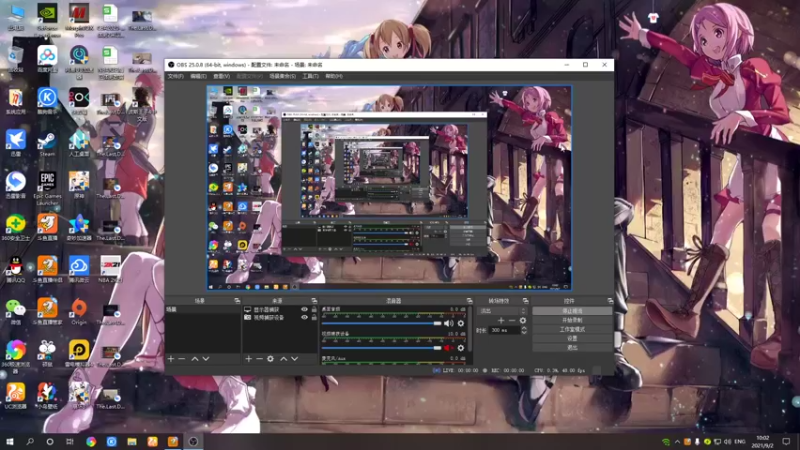Move the source down in the Sources list
Screen dimensions: 800x450
coord(294,359)
